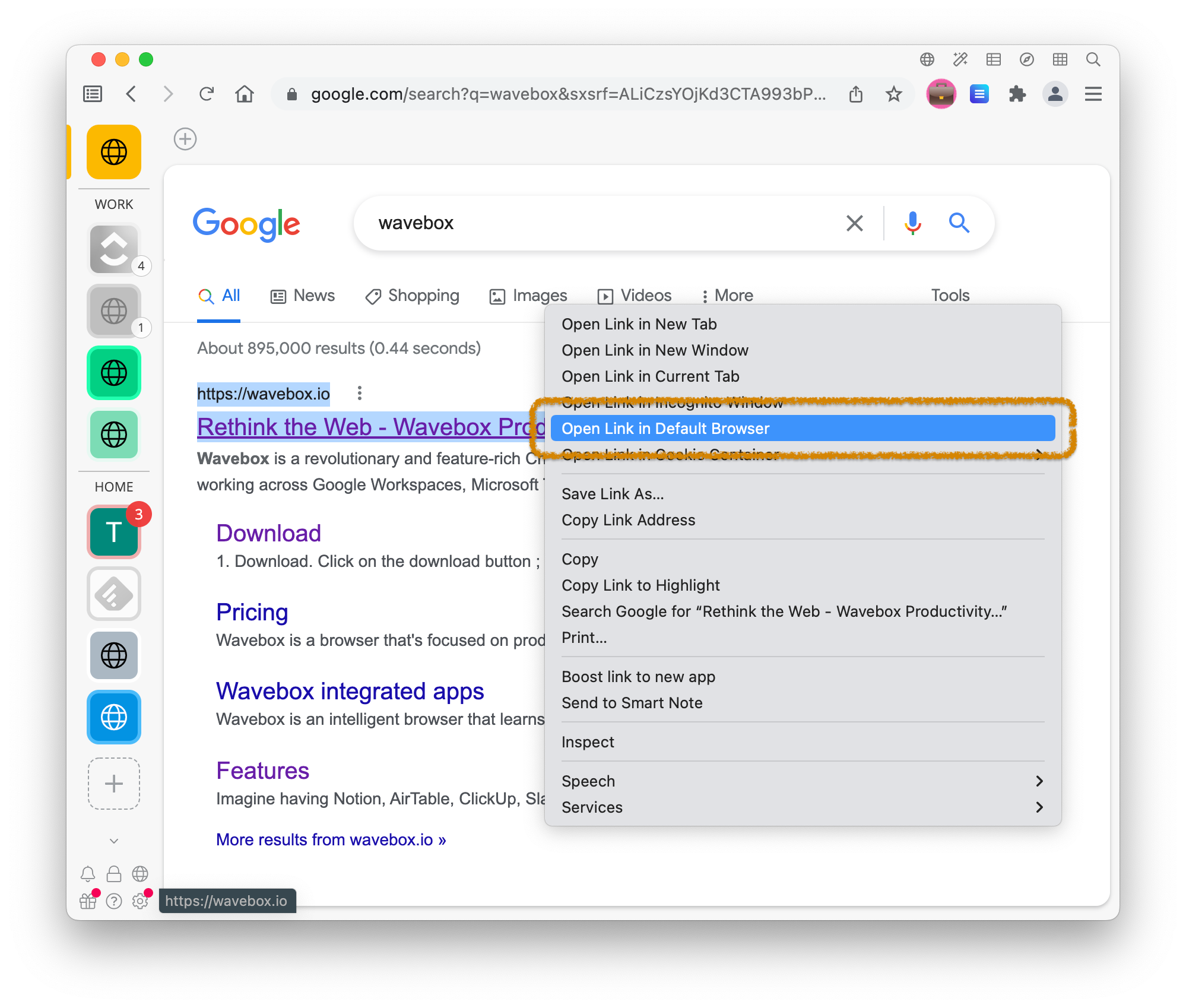Click the home icon
This screenshot has width=1186, height=1008.
tap(244, 94)
